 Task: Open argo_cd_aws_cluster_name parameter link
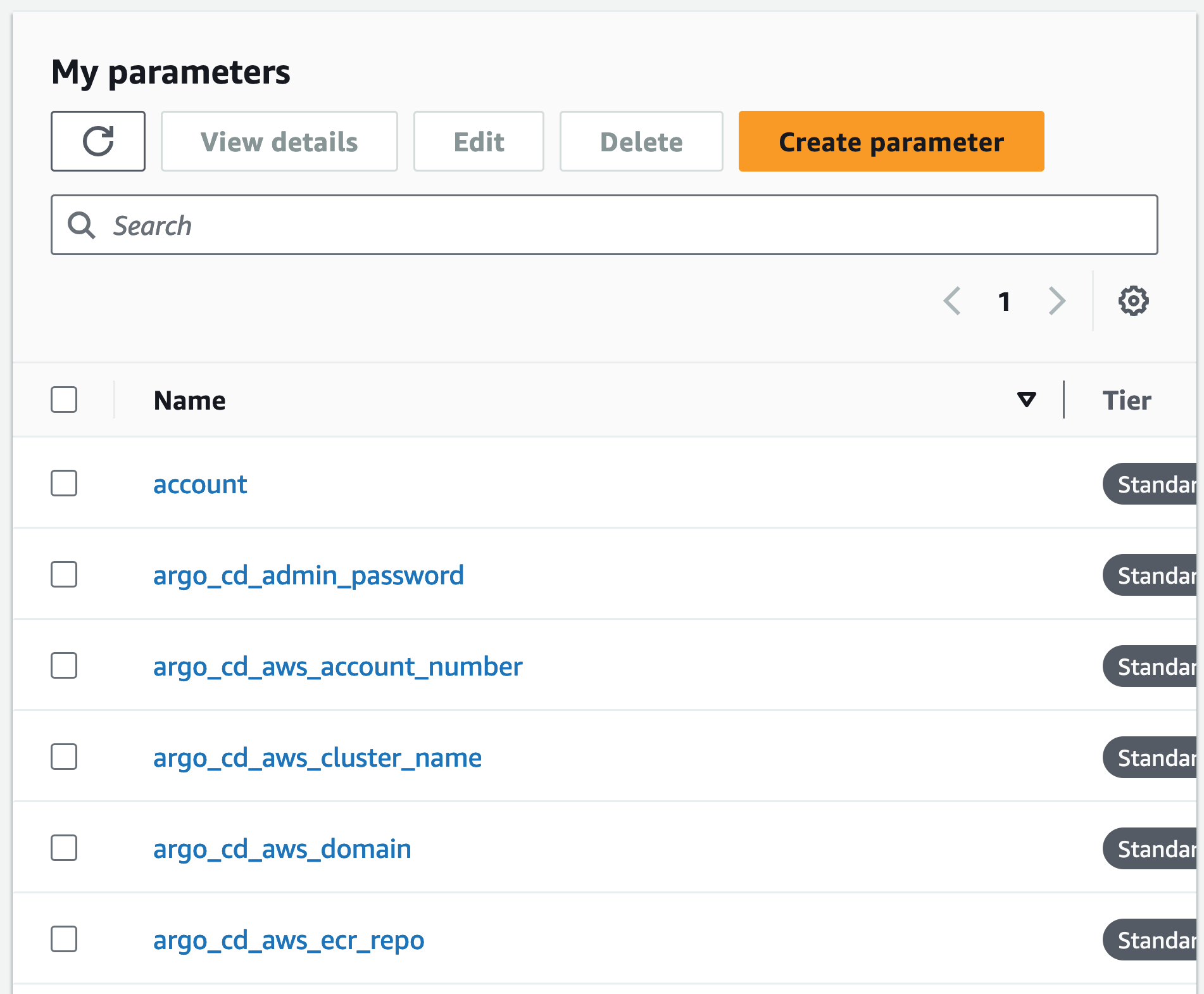(317, 758)
